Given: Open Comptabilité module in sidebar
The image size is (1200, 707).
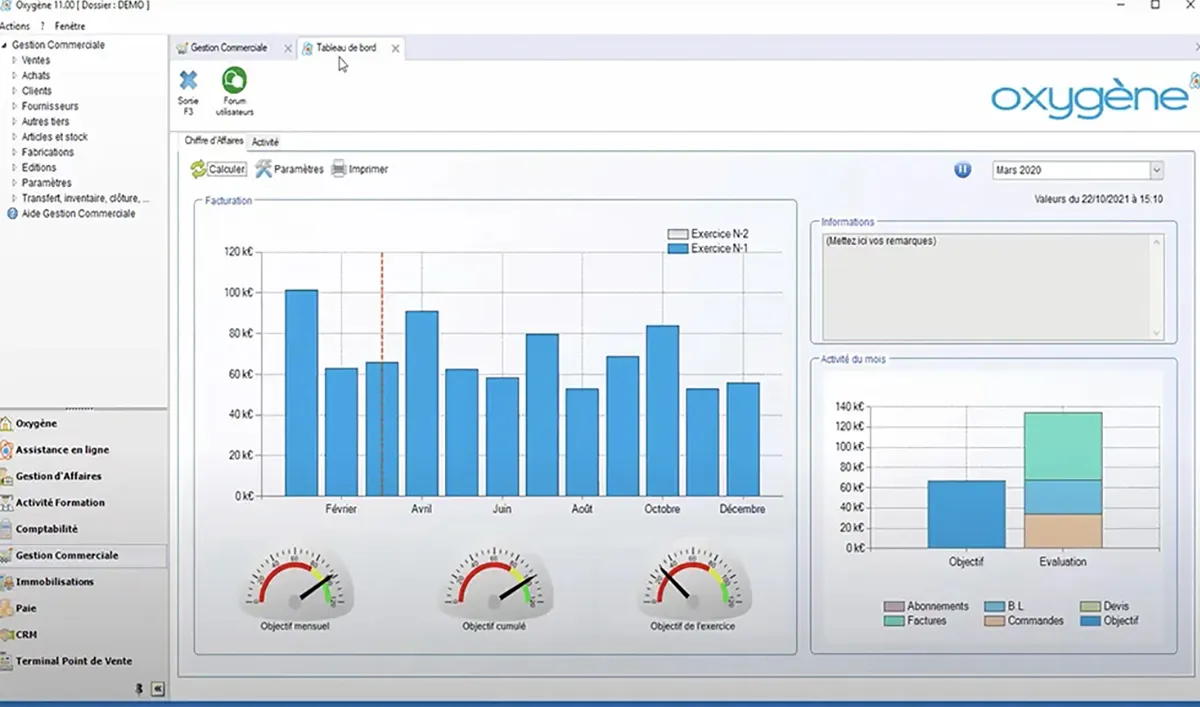Looking at the screenshot, I should (46, 529).
